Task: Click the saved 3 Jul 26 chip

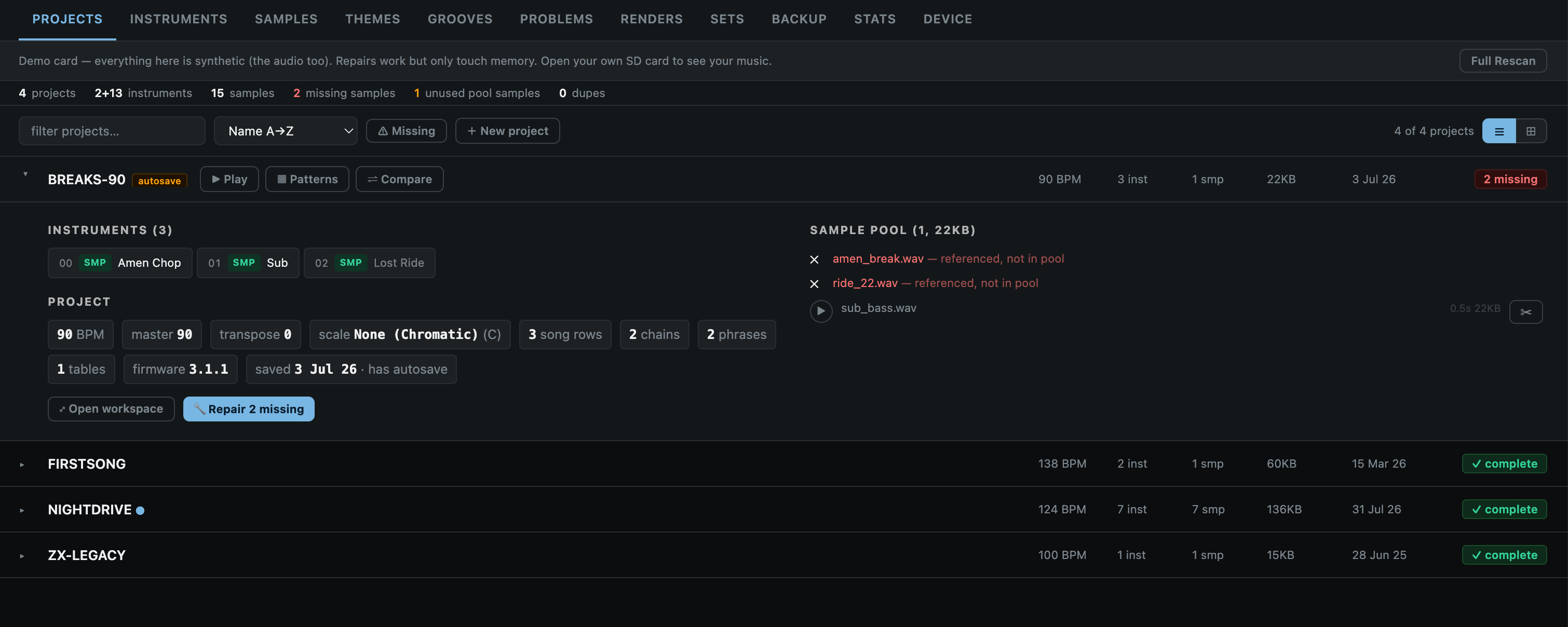Action: tap(351, 370)
